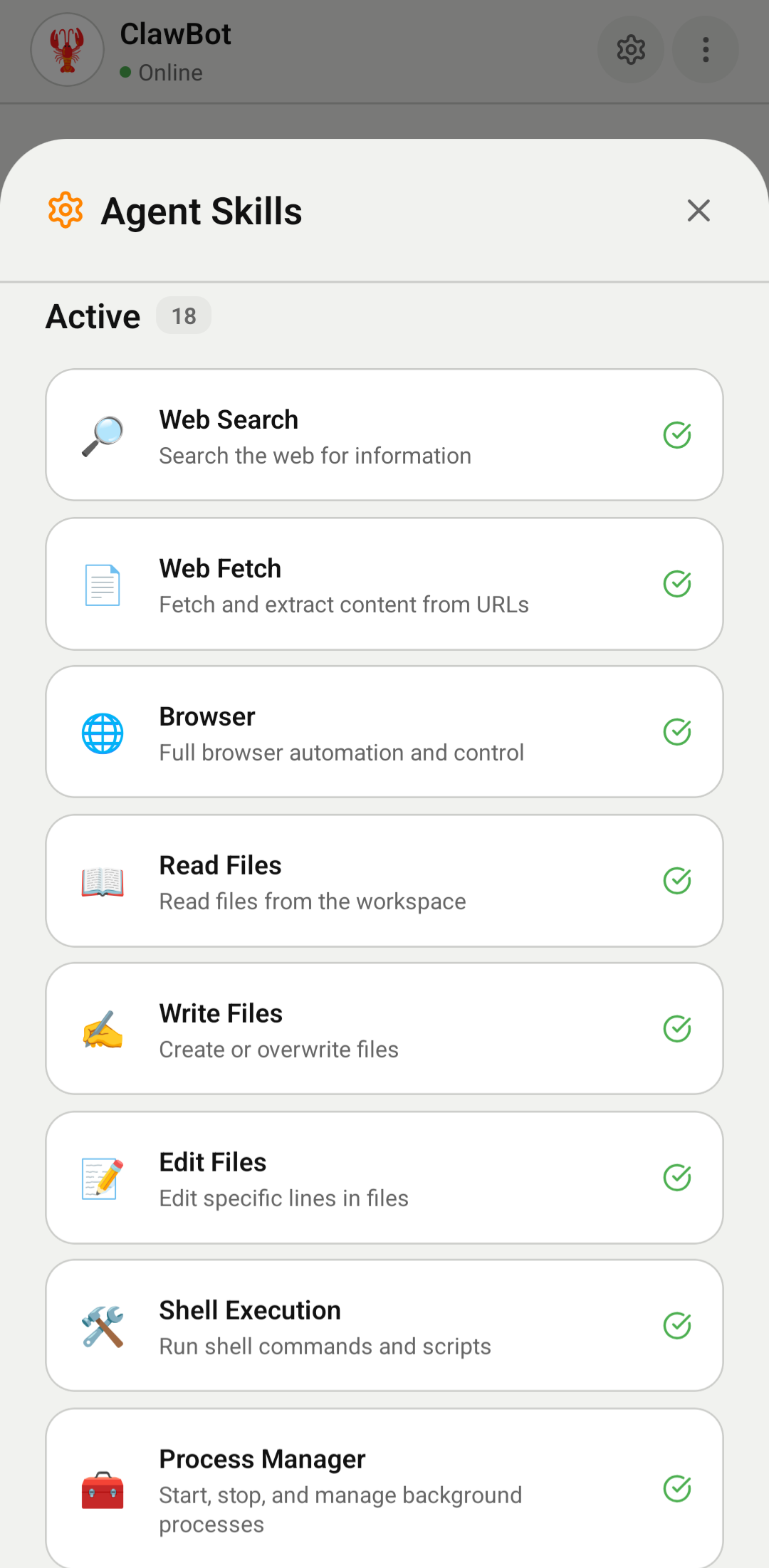Viewport: 769px width, 1568px height.
Task: Click the Active 18 count badge
Action: 183,315
